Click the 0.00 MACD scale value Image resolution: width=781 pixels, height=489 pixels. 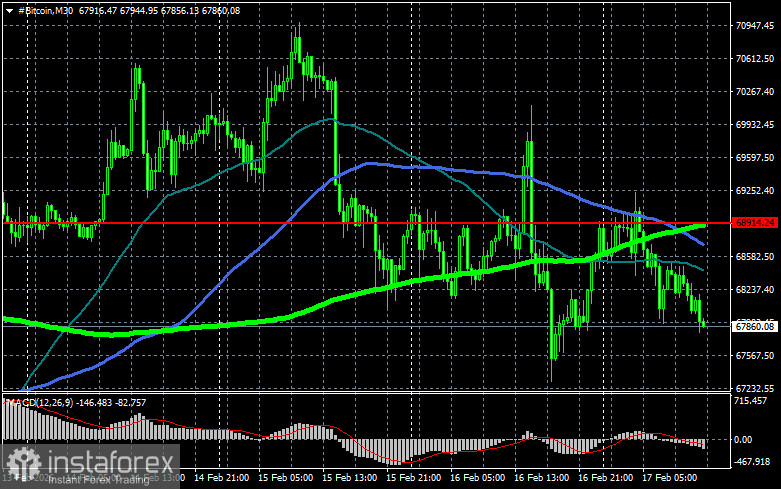click(x=744, y=439)
